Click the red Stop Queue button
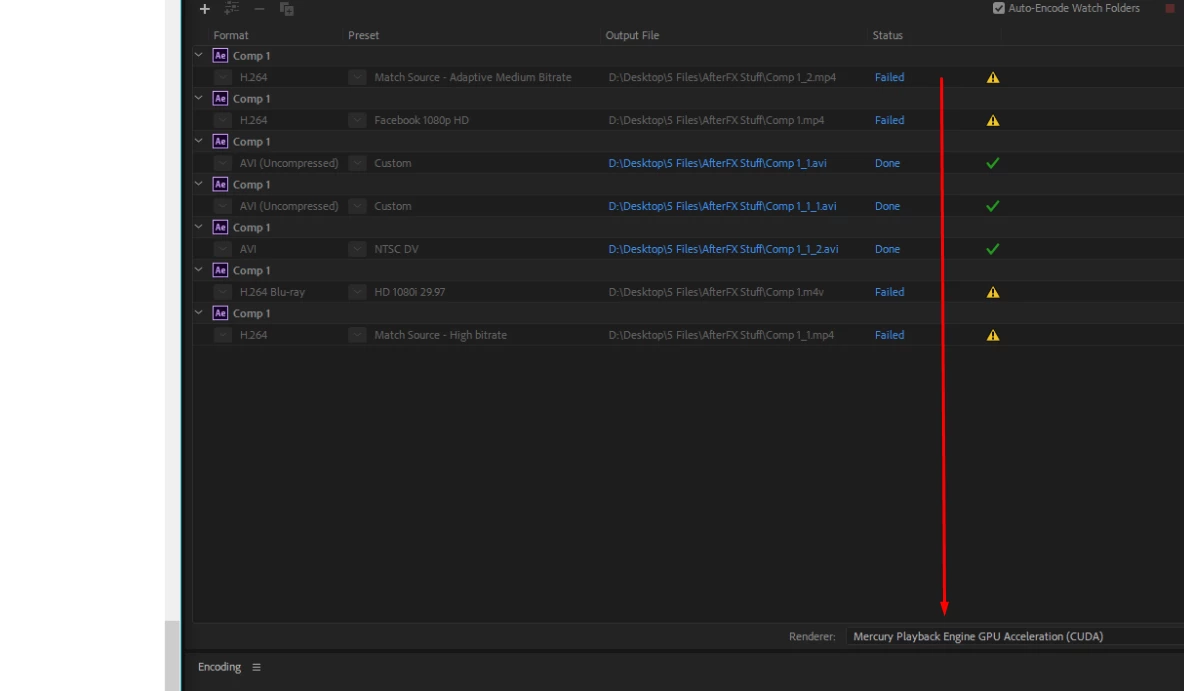Screen dimensions: 1184x691 [x=1170, y=8]
